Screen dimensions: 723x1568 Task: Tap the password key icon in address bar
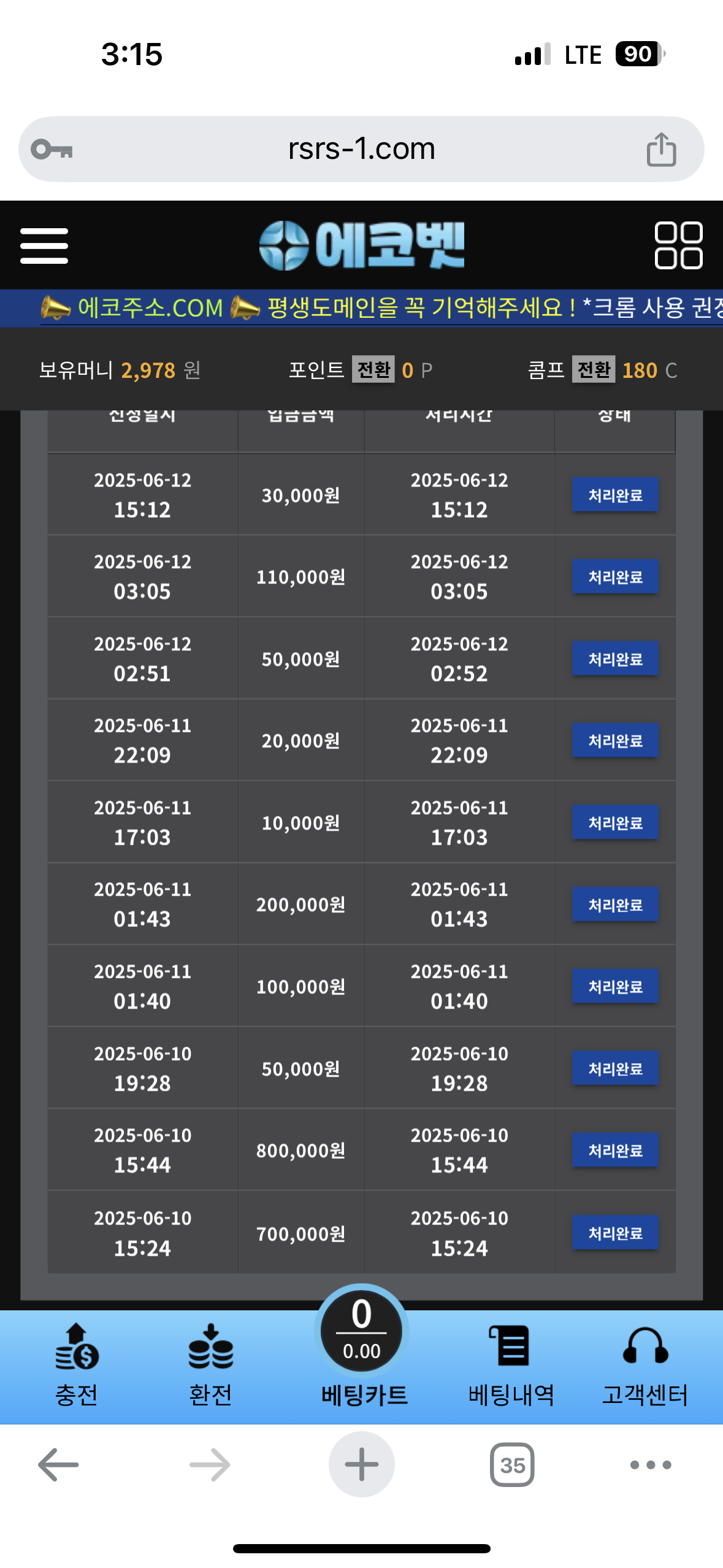tap(52, 149)
